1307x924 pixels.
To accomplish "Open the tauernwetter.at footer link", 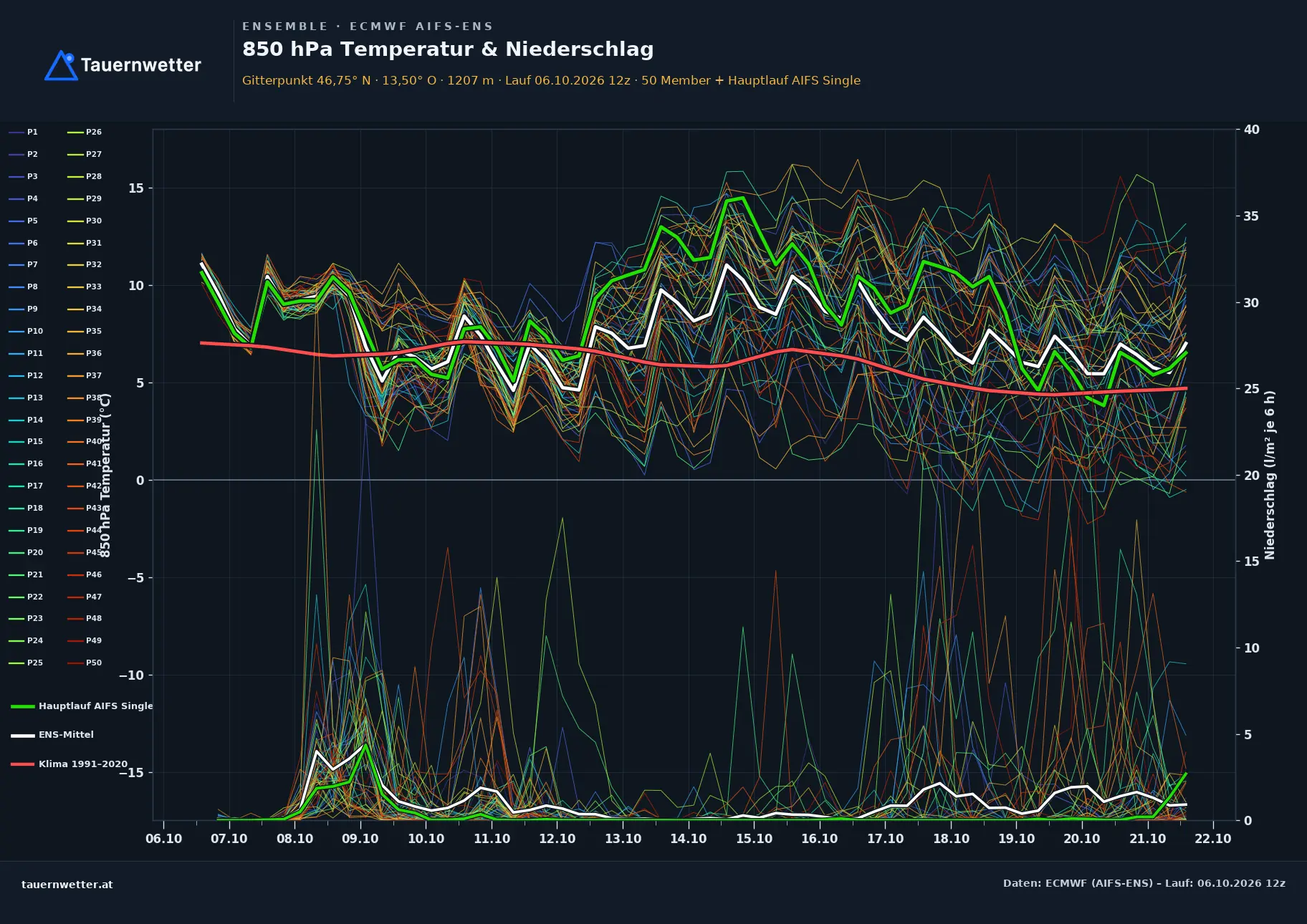I will click(x=67, y=885).
